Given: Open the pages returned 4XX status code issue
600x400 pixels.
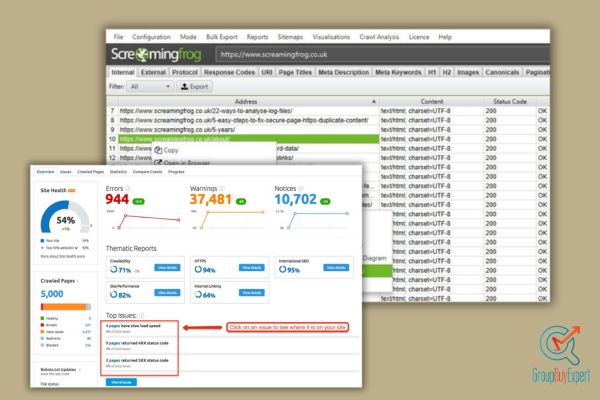Looking at the screenshot, I should point(137,343).
